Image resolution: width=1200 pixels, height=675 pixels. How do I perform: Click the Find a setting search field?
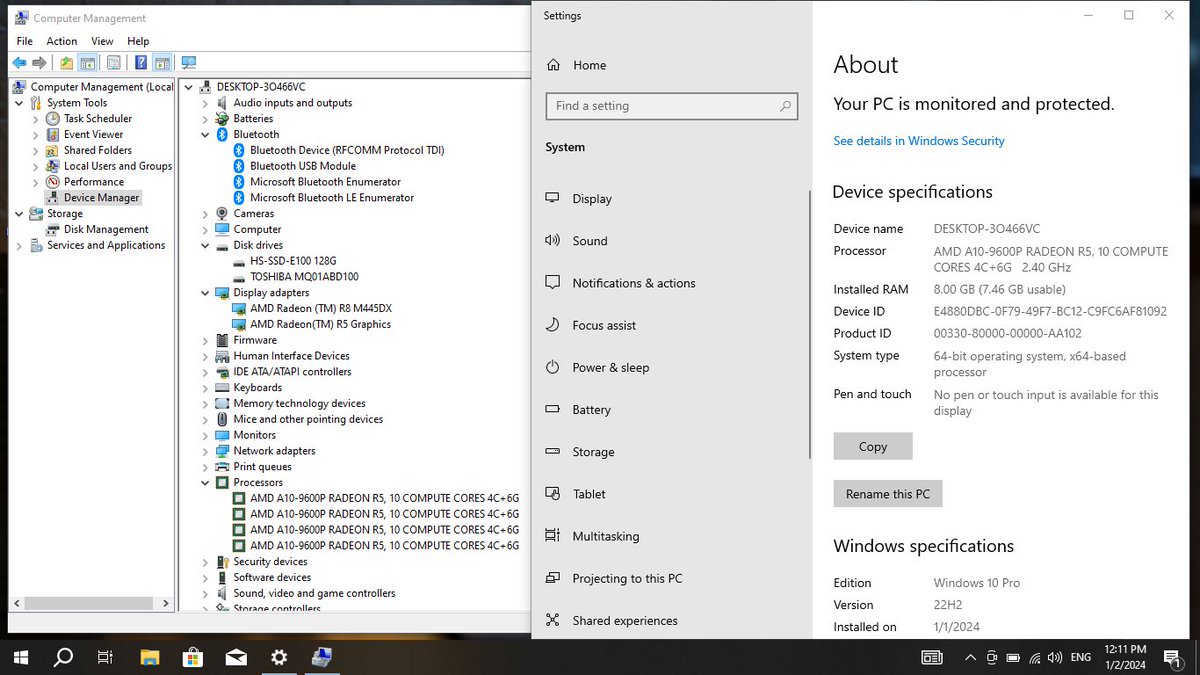(672, 106)
